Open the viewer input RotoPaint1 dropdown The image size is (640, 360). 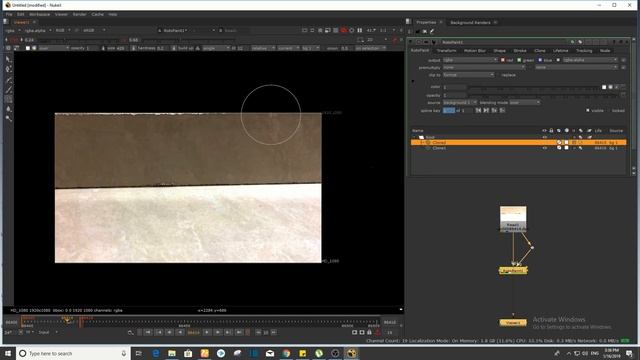187,31
